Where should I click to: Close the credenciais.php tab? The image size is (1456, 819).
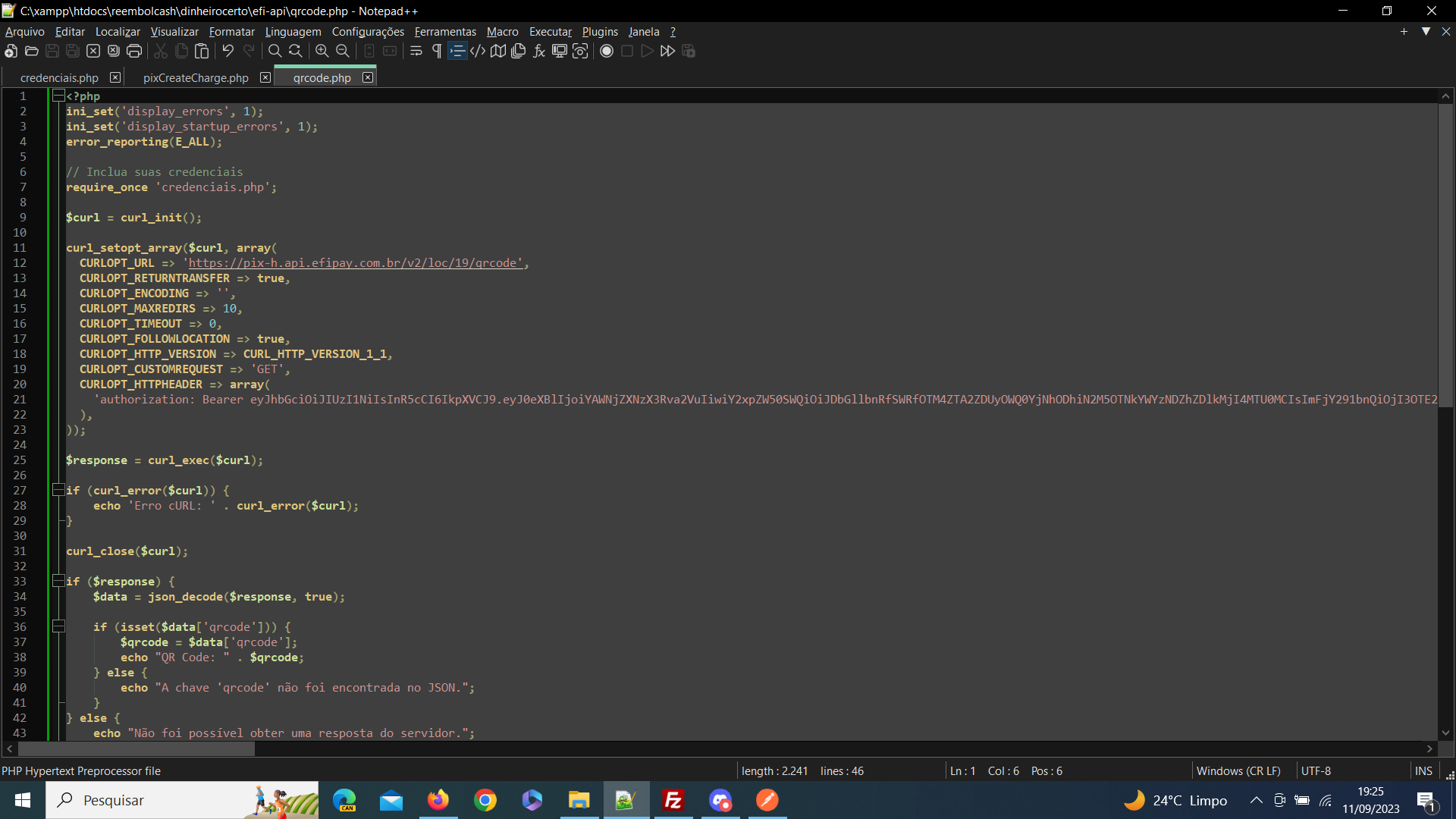[x=115, y=77]
